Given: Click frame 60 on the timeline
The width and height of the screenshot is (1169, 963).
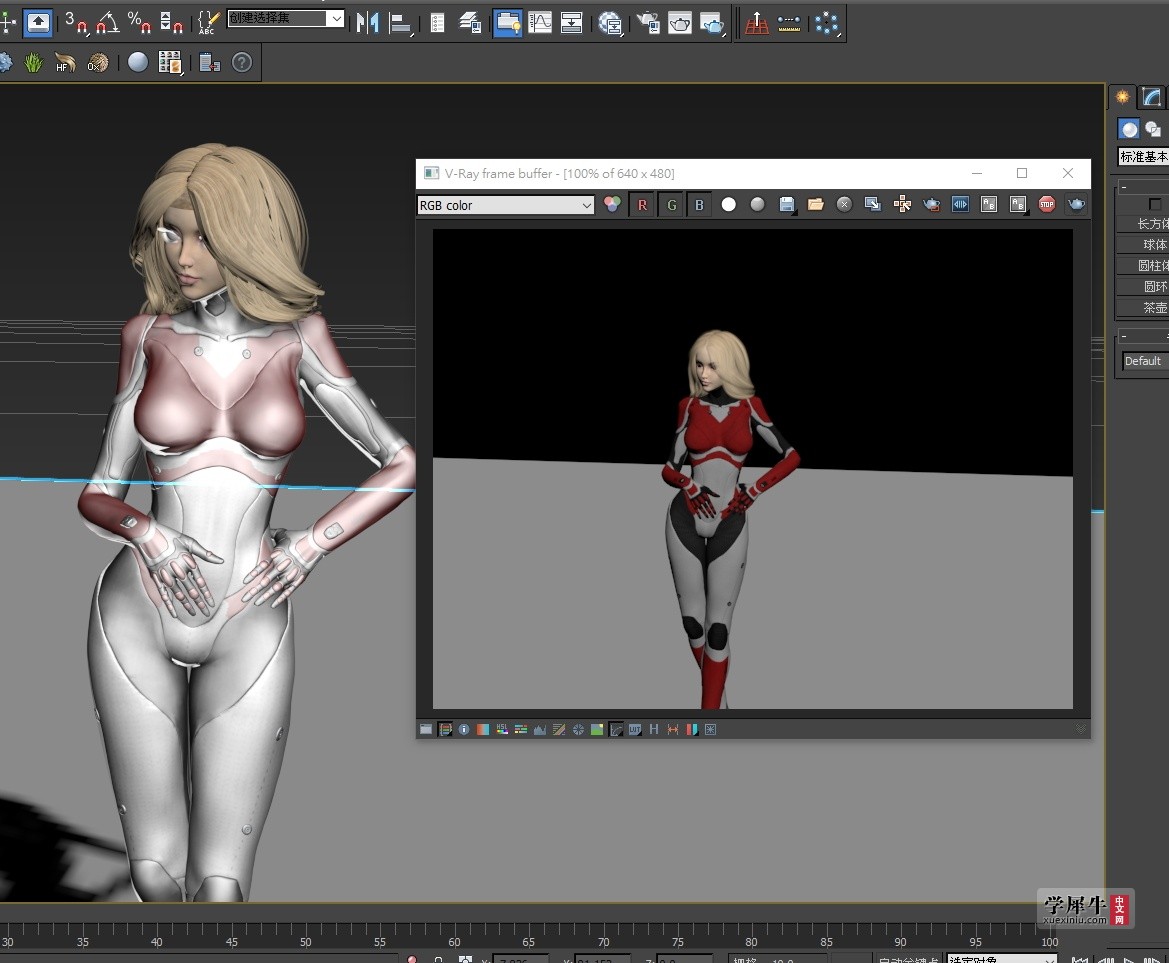Looking at the screenshot, I should [454, 941].
